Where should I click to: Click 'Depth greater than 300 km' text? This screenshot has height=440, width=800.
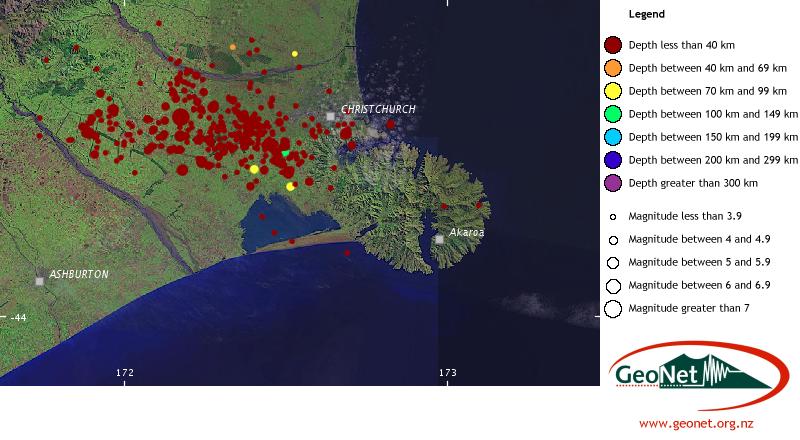693,183
